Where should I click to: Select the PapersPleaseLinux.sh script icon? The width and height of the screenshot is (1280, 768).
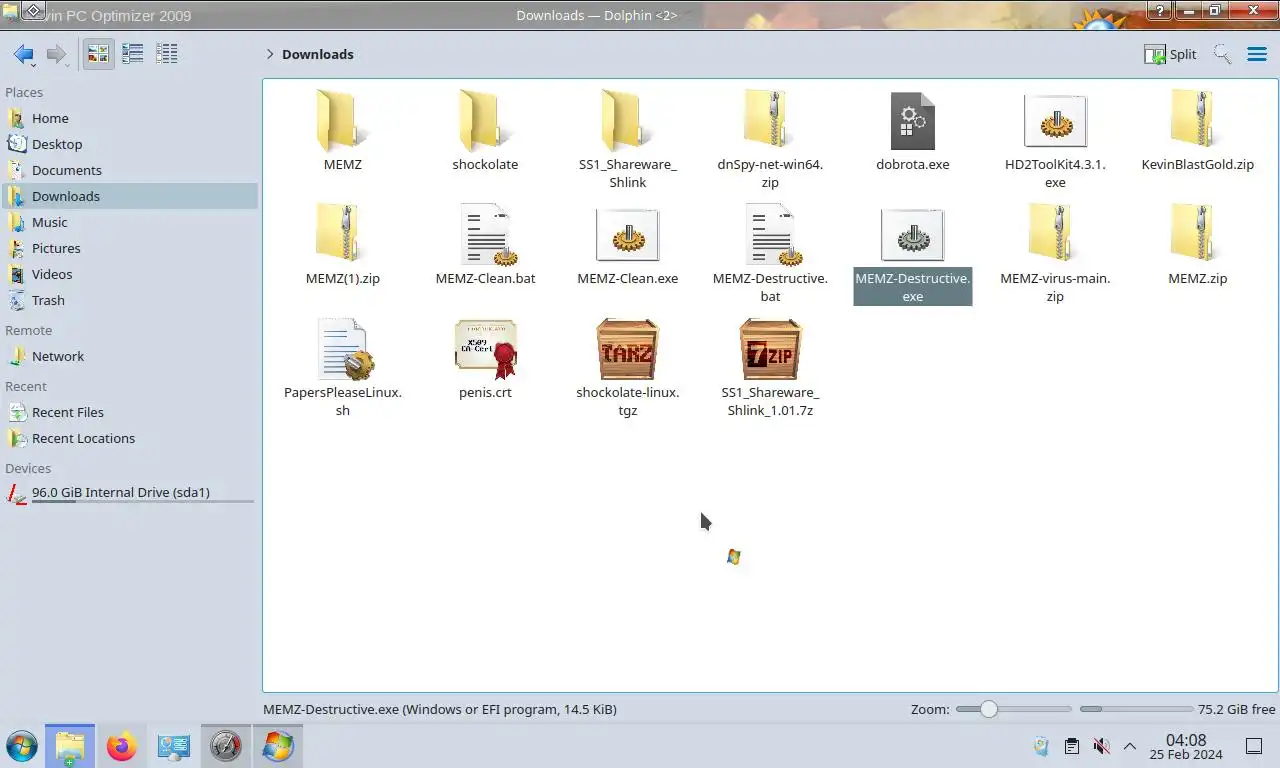(x=345, y=349)
